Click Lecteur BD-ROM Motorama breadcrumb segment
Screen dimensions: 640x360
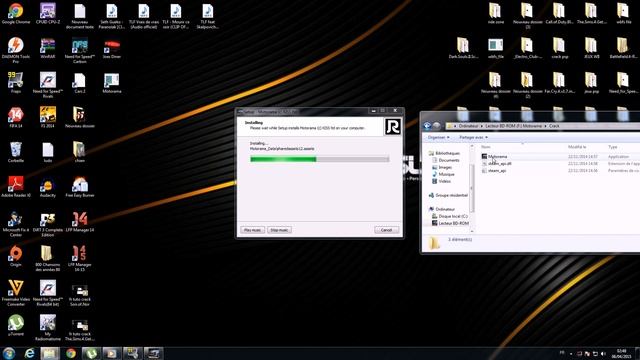(513, 126)
